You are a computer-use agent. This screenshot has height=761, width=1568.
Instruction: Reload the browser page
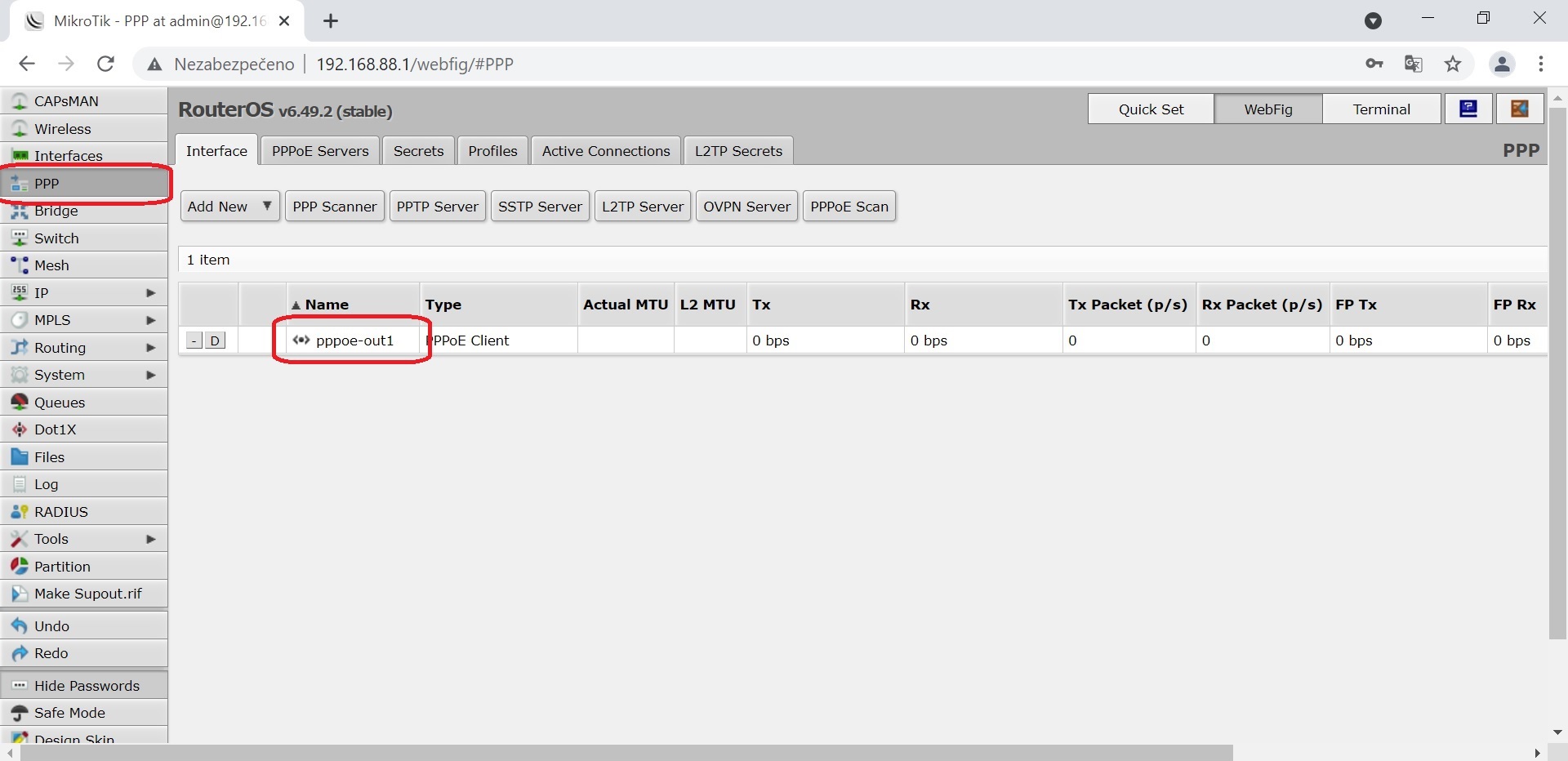pyautogui.click(x=106, y=64)
